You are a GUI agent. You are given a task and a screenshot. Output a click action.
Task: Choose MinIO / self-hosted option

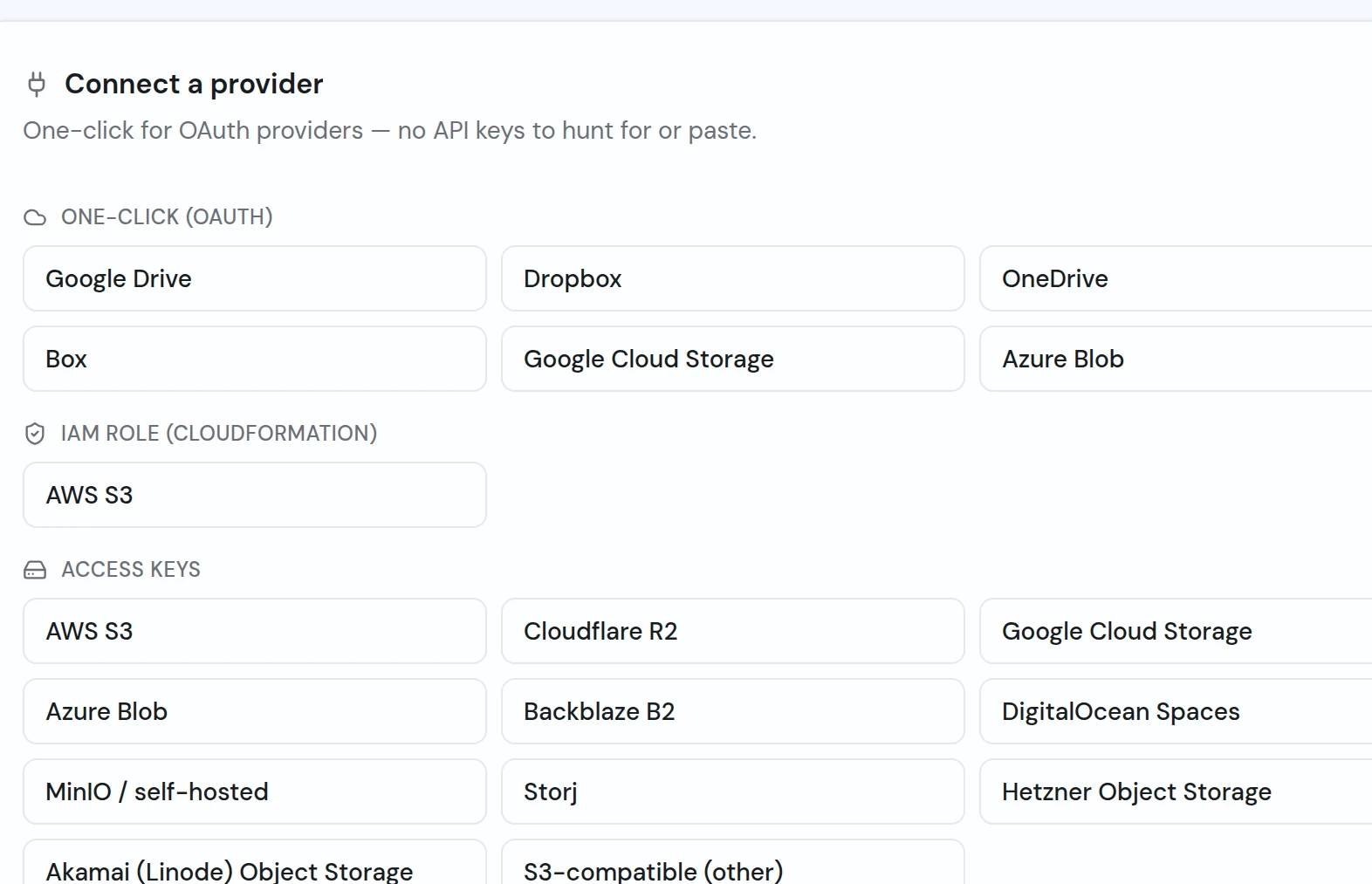click(255, 791)
